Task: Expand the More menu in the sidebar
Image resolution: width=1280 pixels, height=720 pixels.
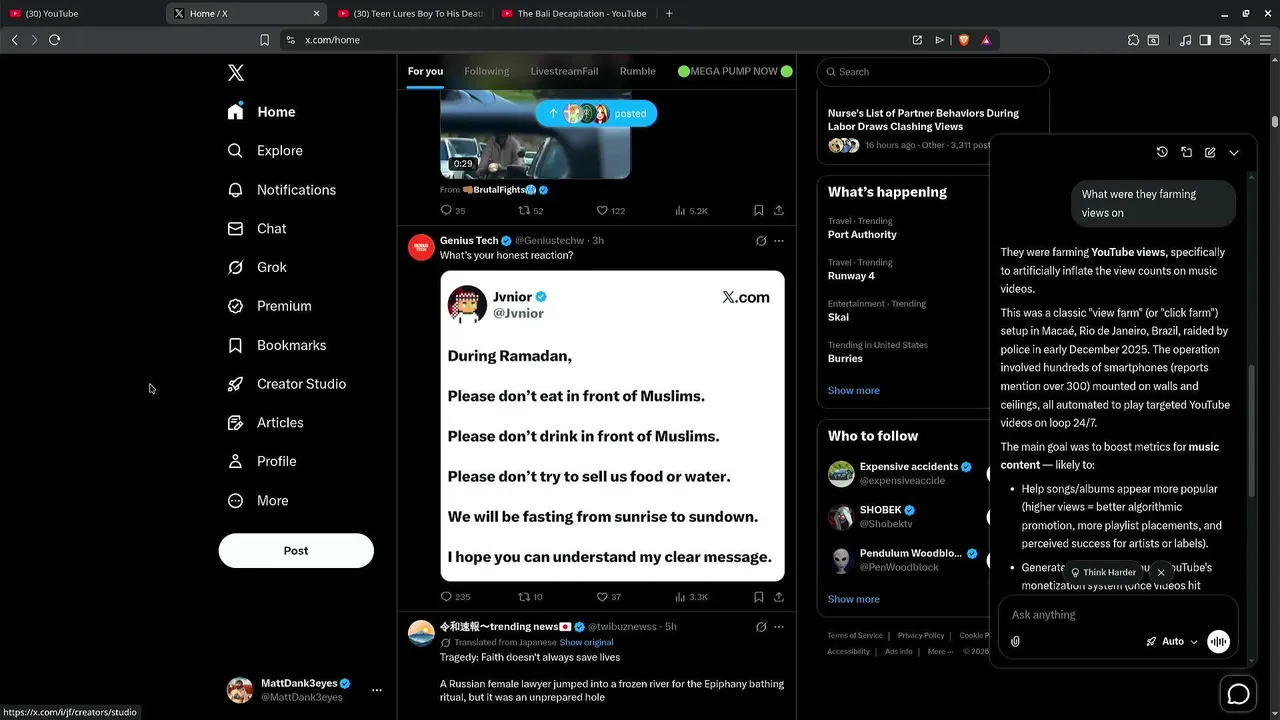Action: [258, 501]
